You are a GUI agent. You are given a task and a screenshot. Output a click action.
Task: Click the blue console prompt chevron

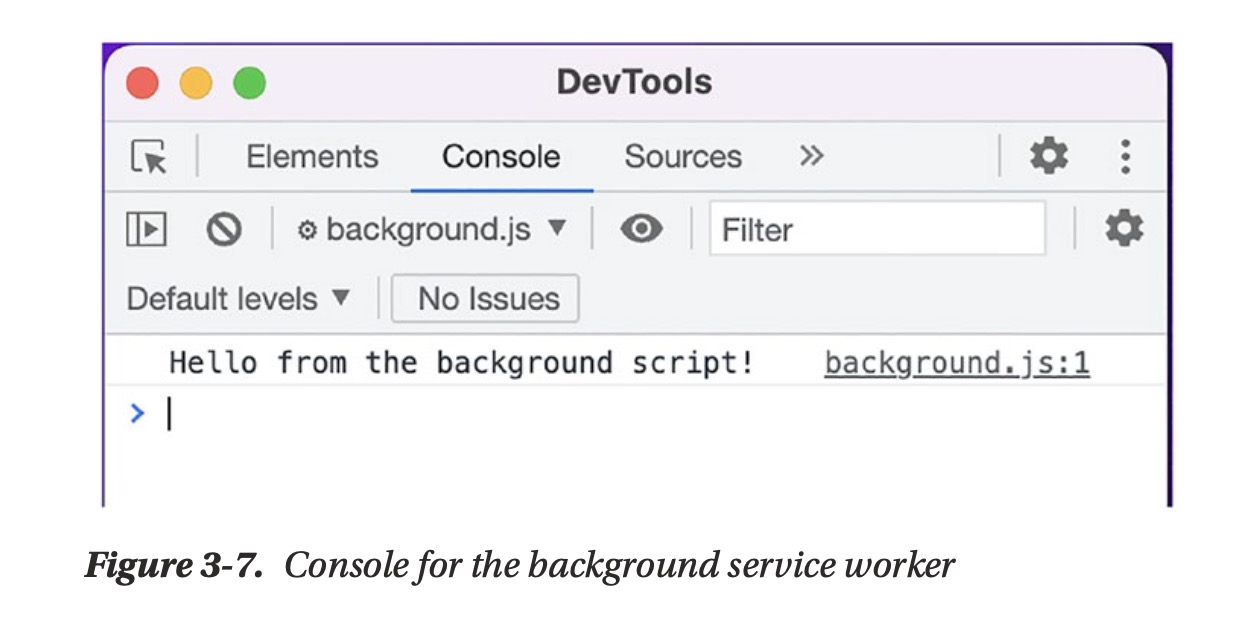click(138, 412)
